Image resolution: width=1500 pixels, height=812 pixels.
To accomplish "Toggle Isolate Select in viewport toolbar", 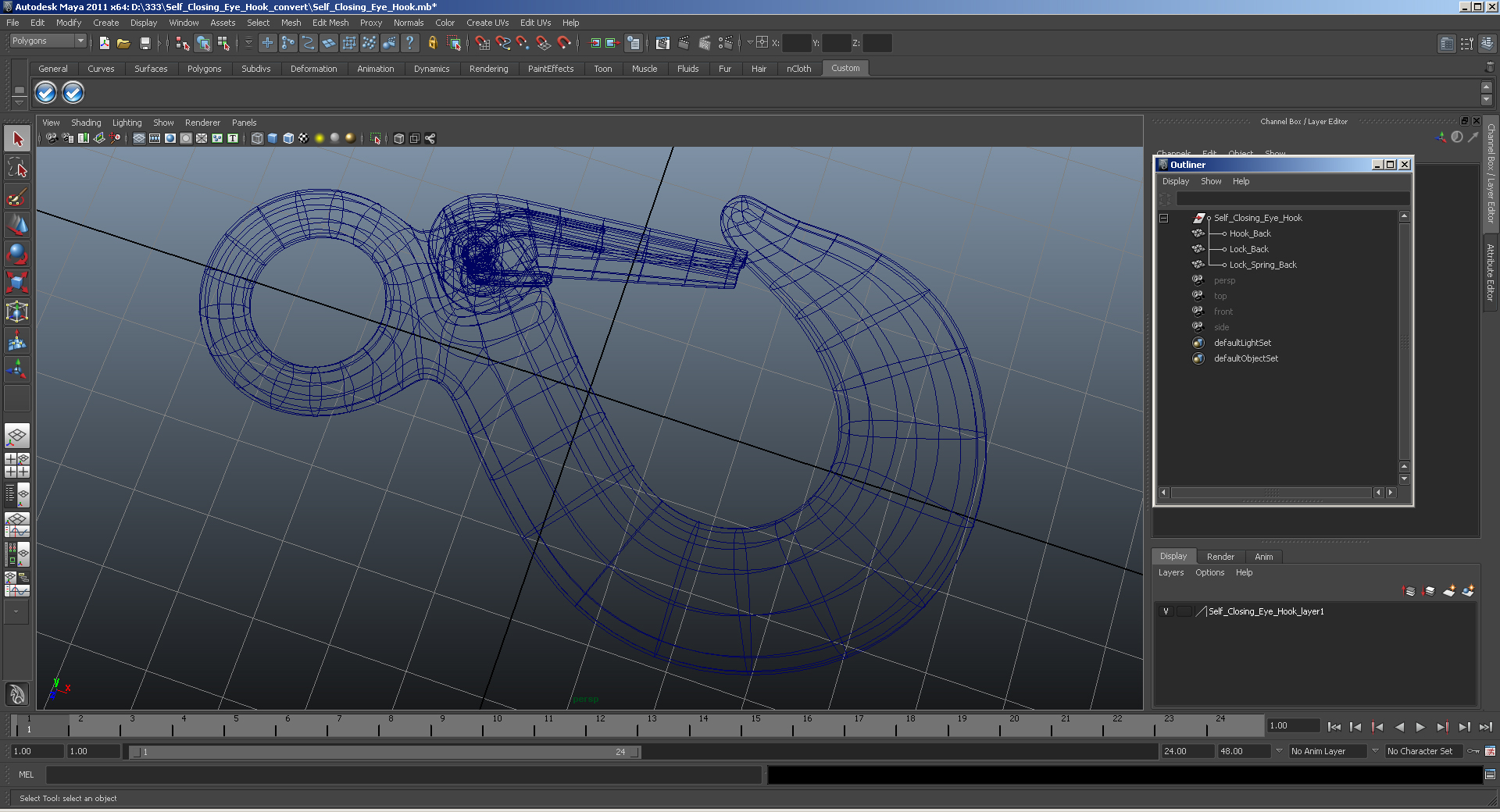I will pos(375,138).
